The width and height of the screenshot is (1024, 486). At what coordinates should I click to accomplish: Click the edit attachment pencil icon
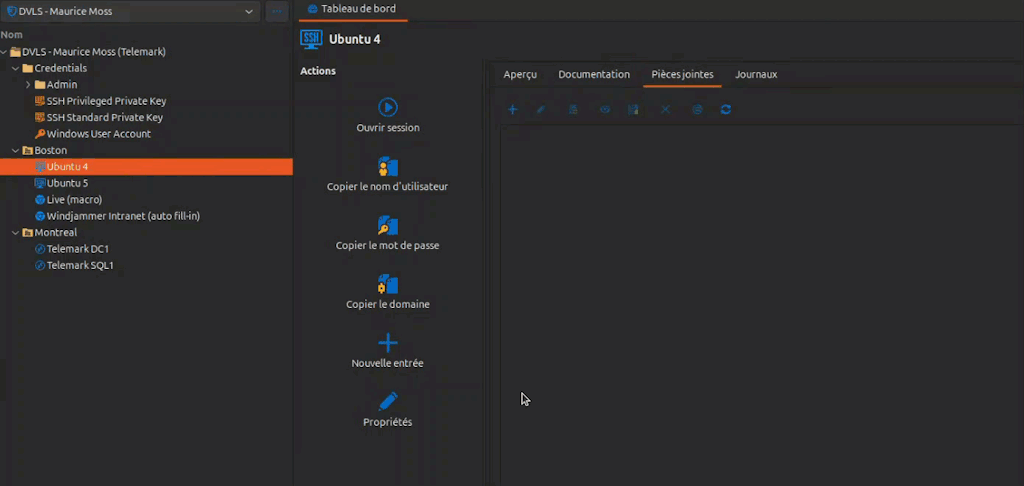(x=541, y=110)
